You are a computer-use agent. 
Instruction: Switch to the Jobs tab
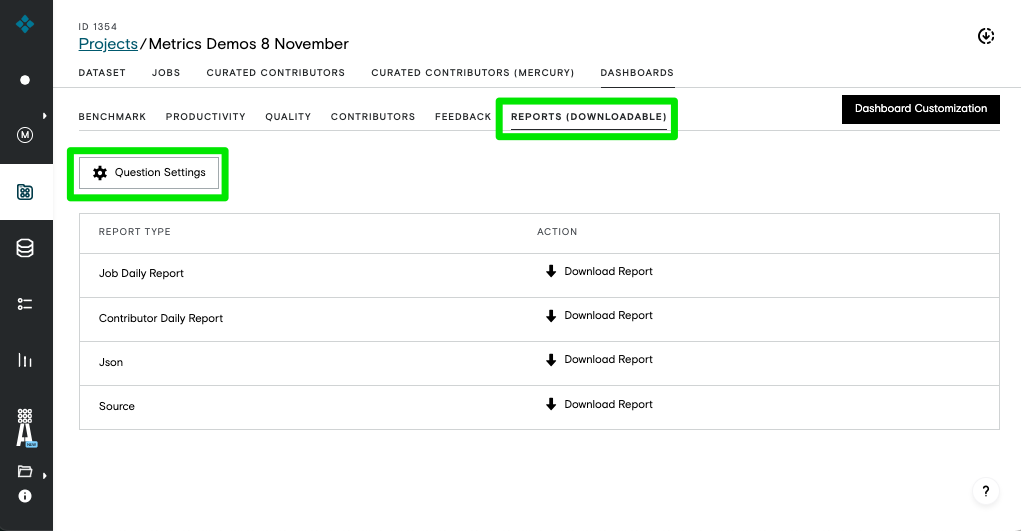point(166,73)
